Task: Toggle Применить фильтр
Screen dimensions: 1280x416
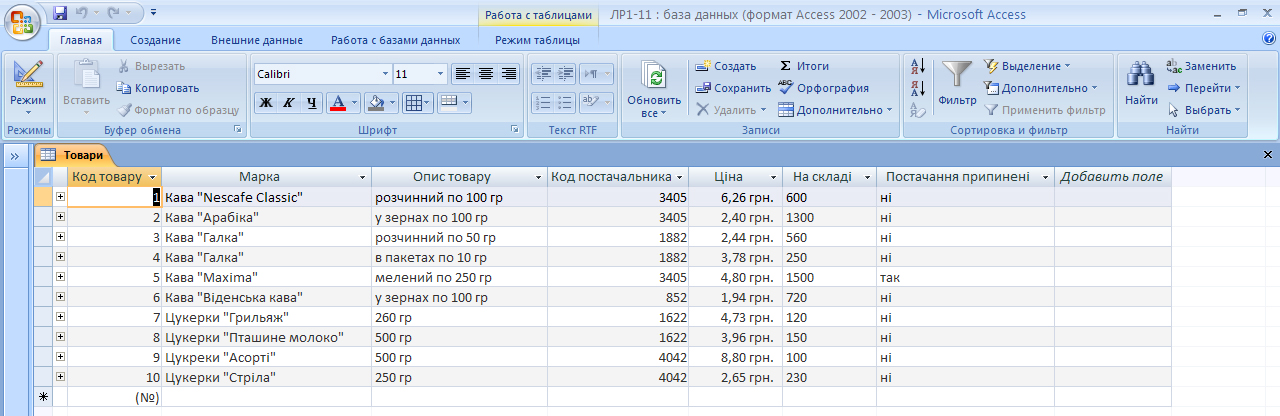Action: (x=1045, y=110)
